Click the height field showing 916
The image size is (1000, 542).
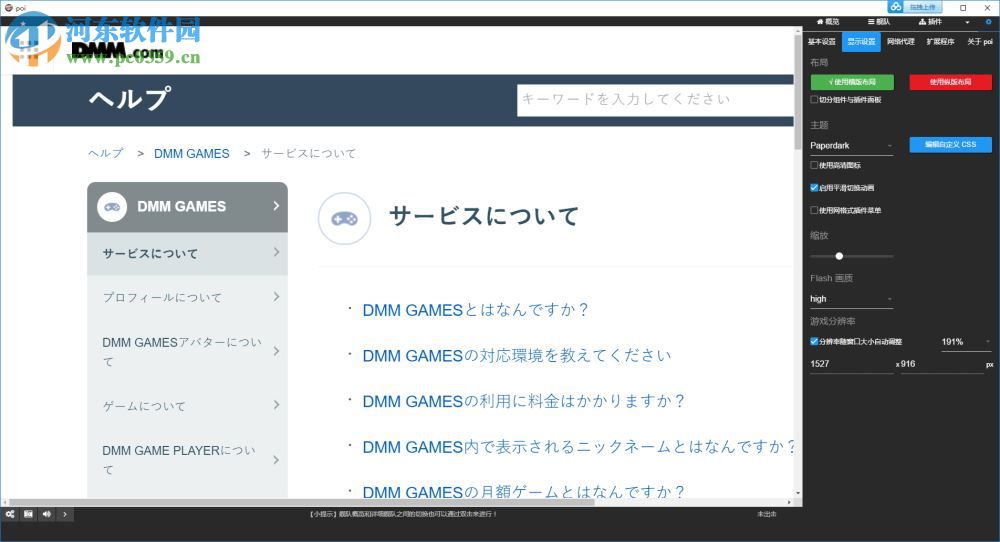(x=942, y=364)
